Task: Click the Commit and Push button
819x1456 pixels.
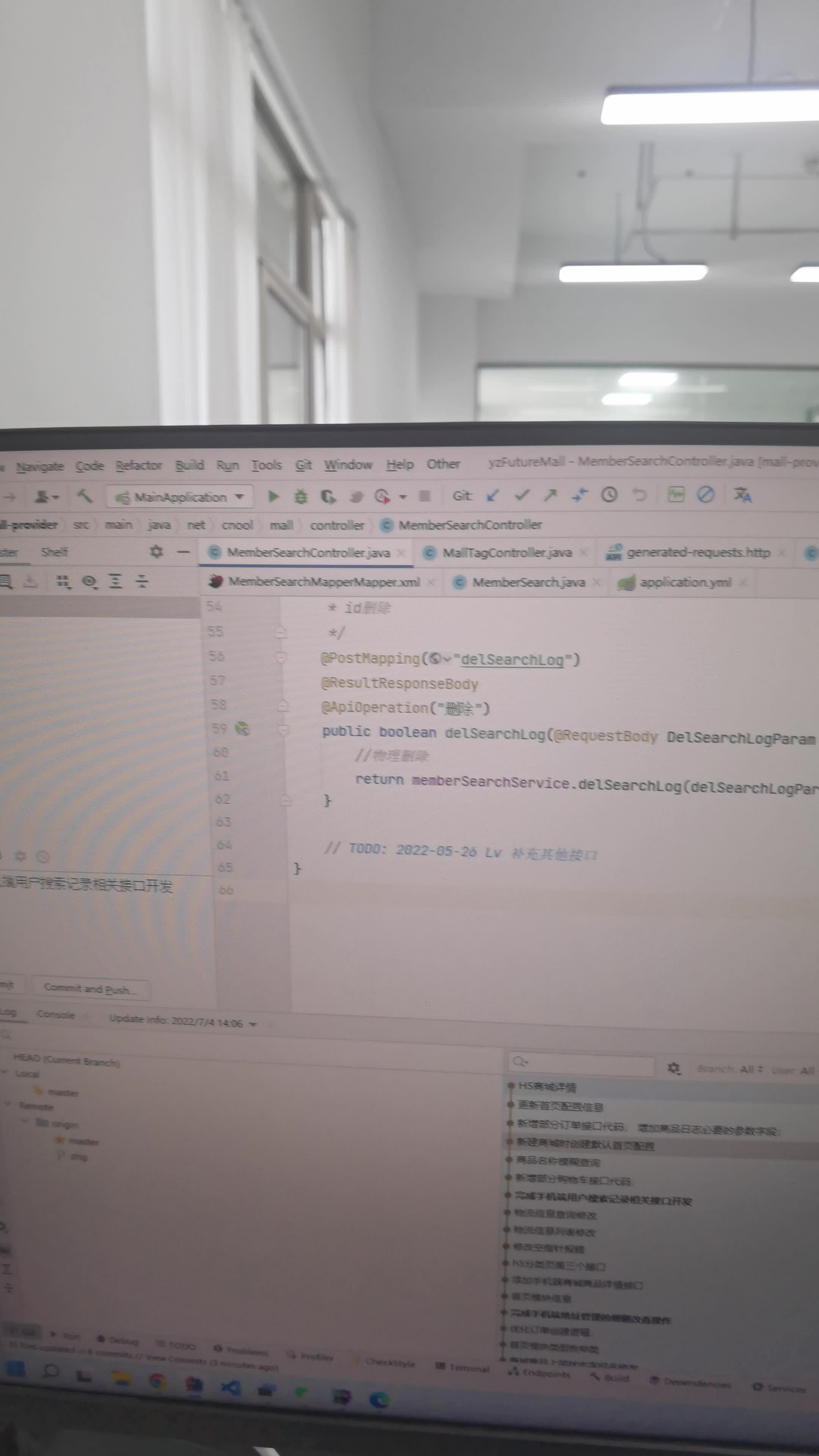Action: [90, 988]
